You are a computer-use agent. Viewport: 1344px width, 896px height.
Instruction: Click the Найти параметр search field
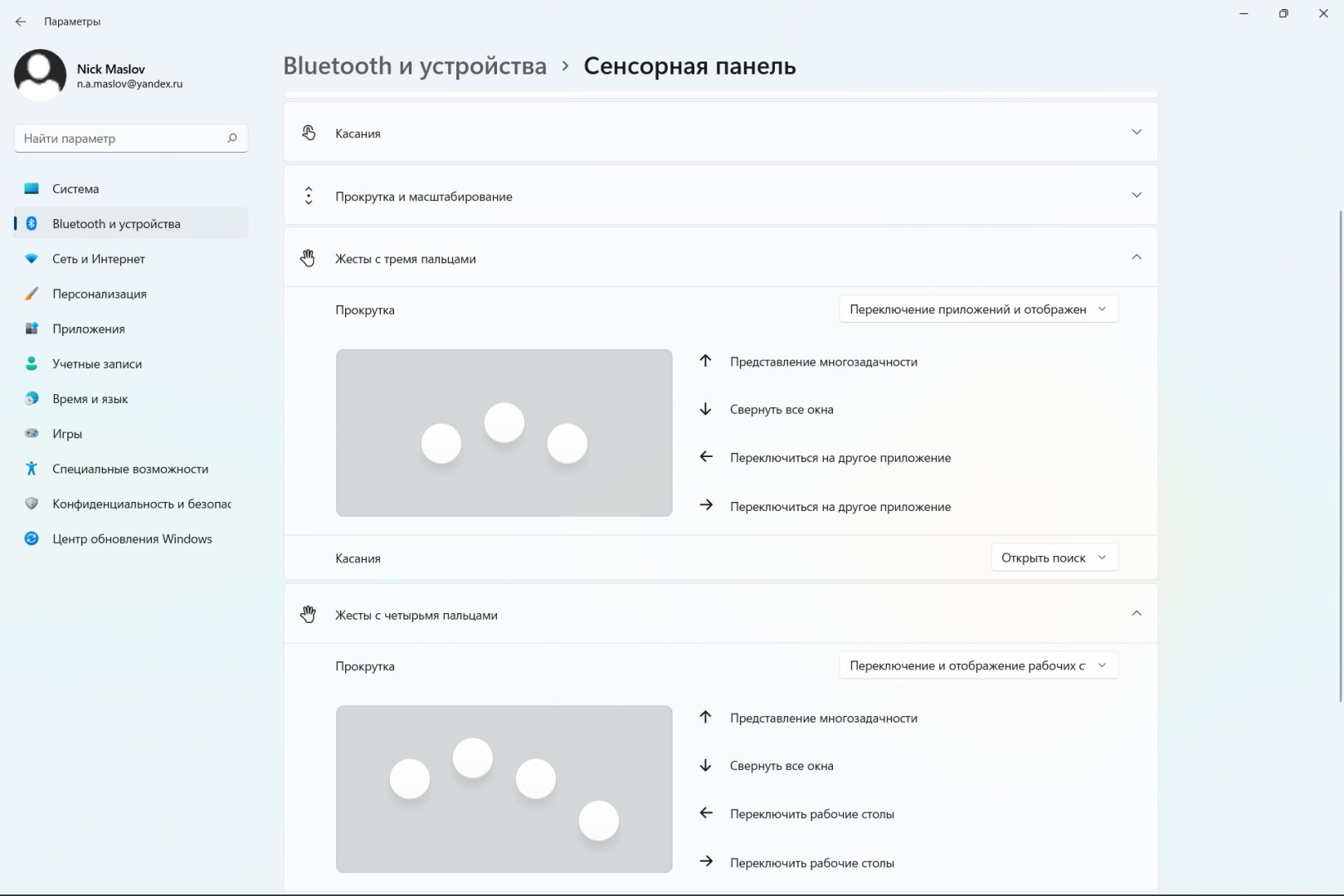click(120, 139)
